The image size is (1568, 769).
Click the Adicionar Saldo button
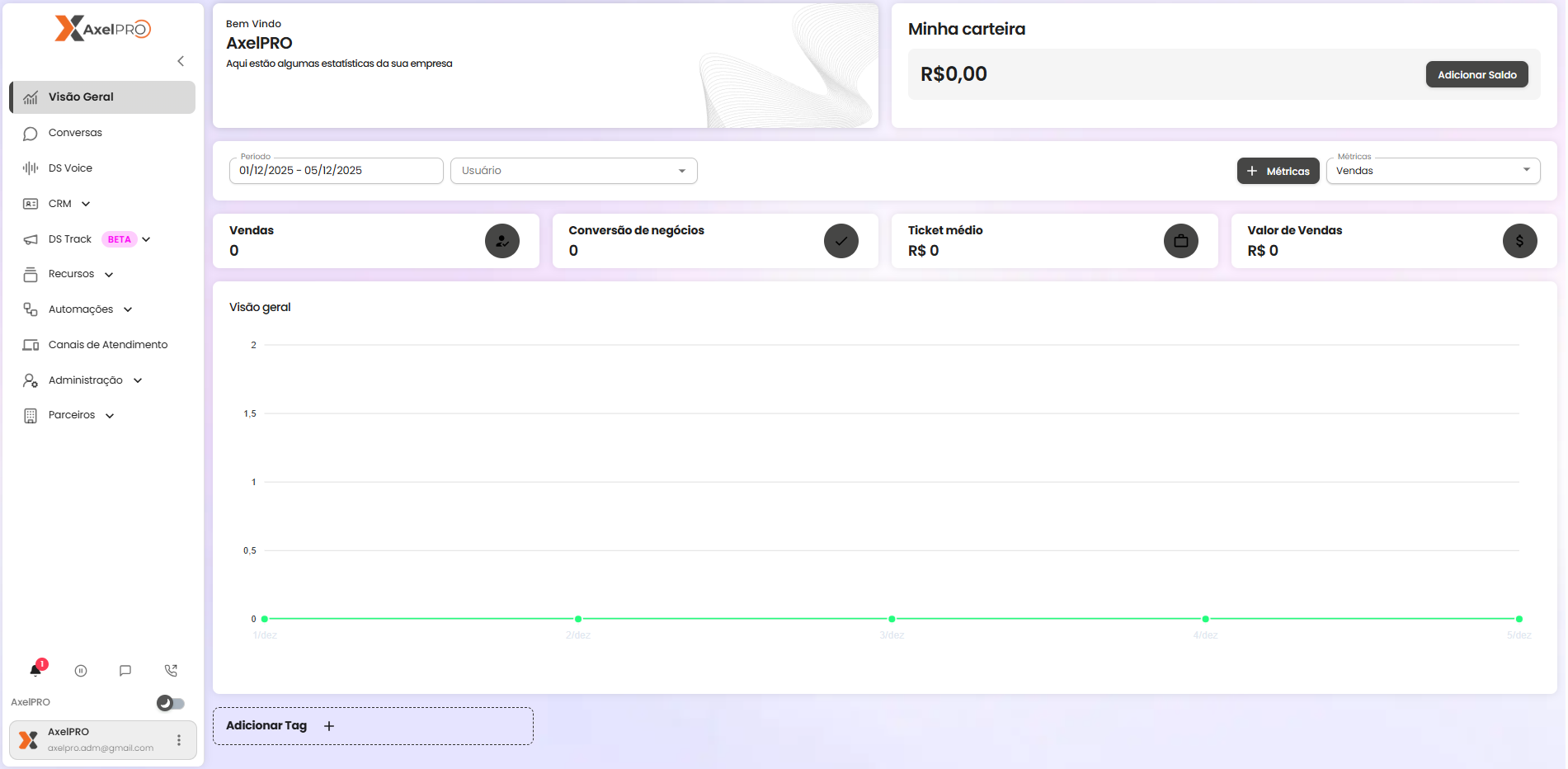(x=1476, y=74)
